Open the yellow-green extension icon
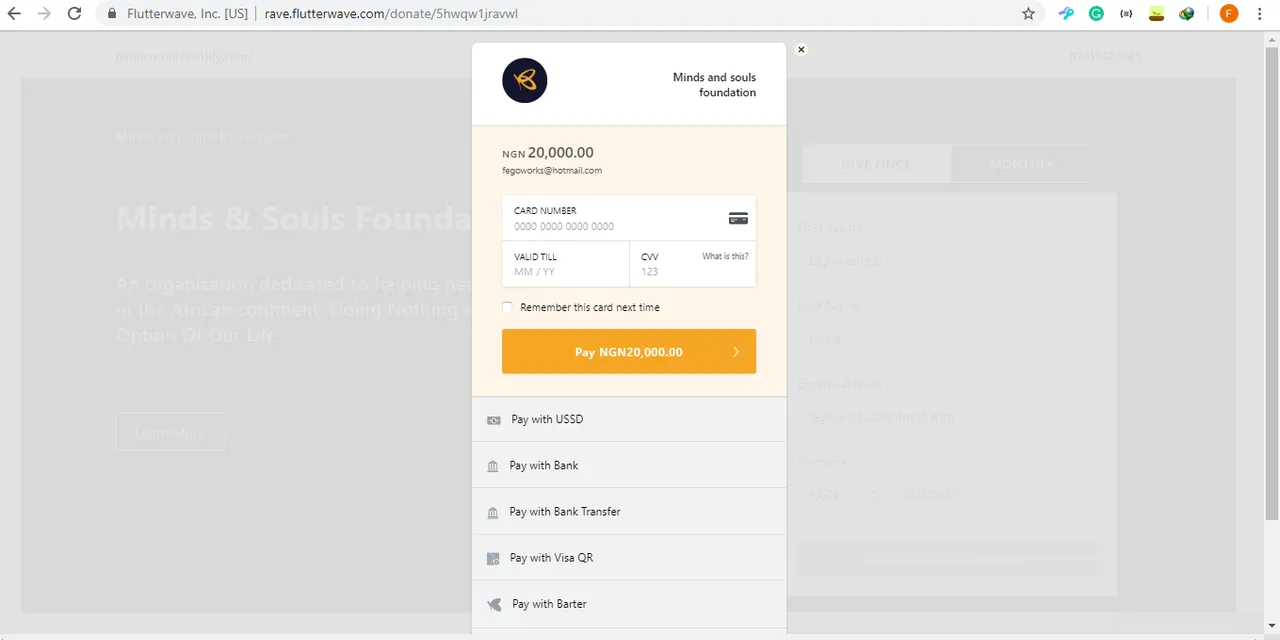This screenshot has height=640, width=1280. pyautogui.click(x=1156, y=14)
